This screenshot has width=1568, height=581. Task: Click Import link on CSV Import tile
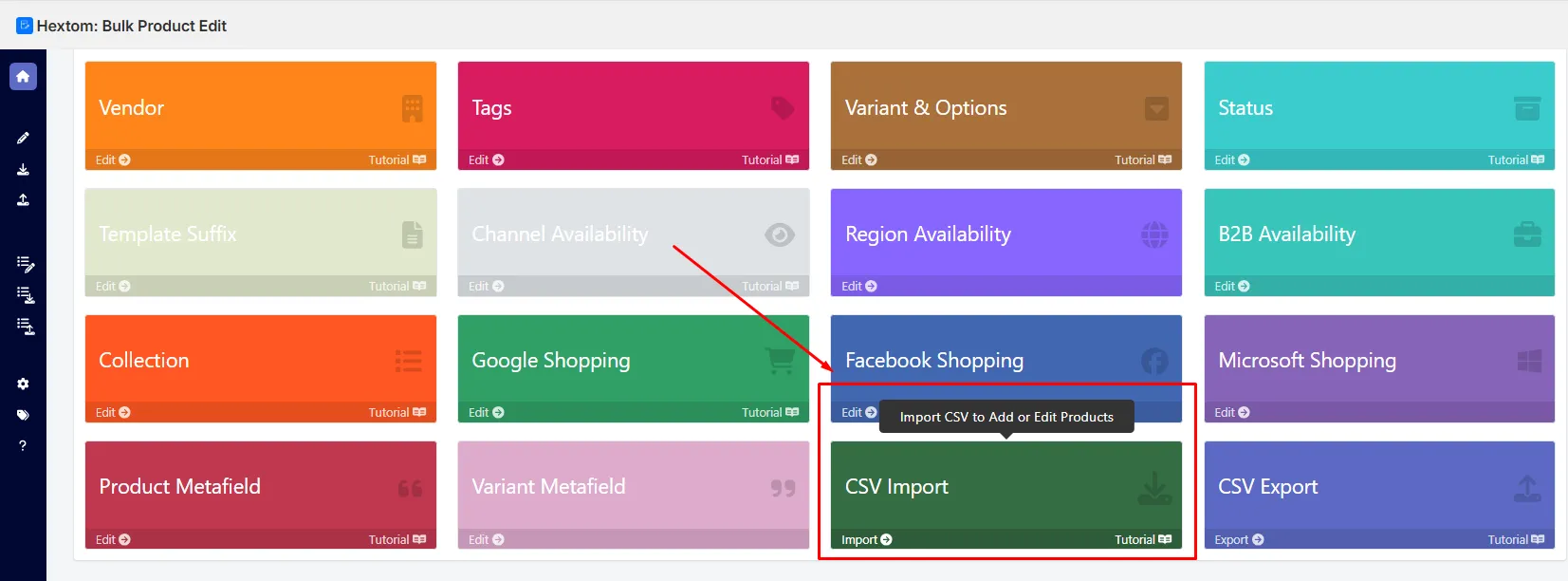(867, 540)
